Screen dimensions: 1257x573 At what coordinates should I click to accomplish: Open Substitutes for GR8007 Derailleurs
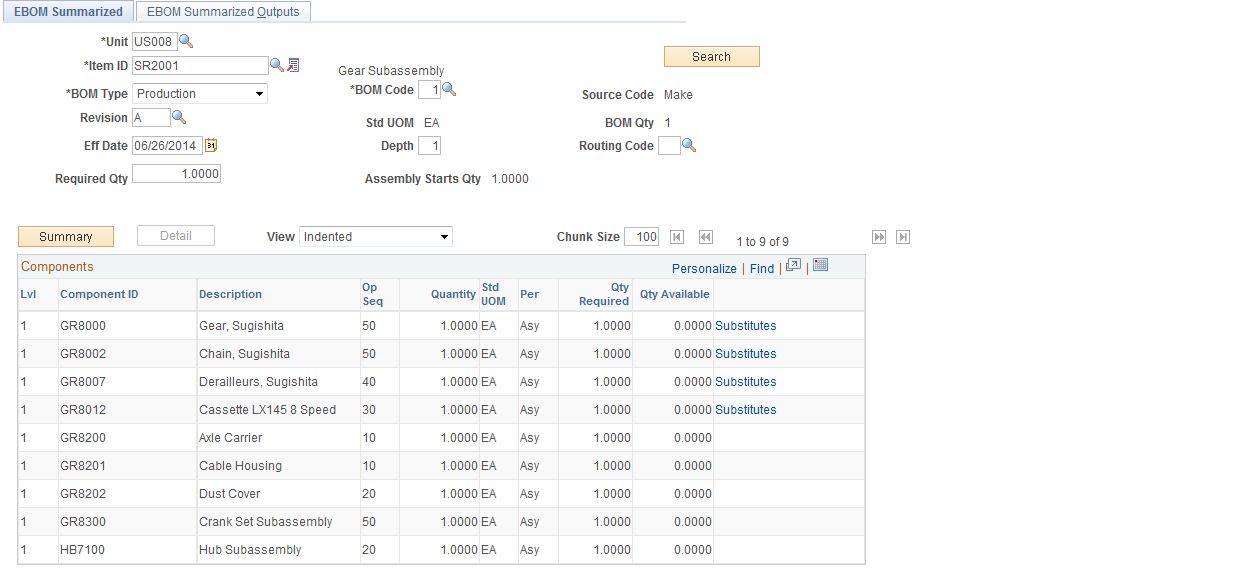pyautogui.click(x=746, y=382)
